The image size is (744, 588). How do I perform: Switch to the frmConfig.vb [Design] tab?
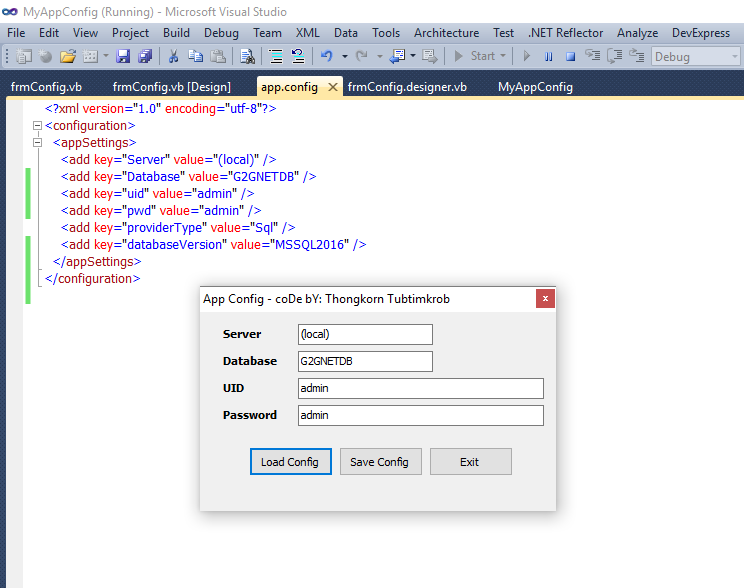[x=172, y=87]
